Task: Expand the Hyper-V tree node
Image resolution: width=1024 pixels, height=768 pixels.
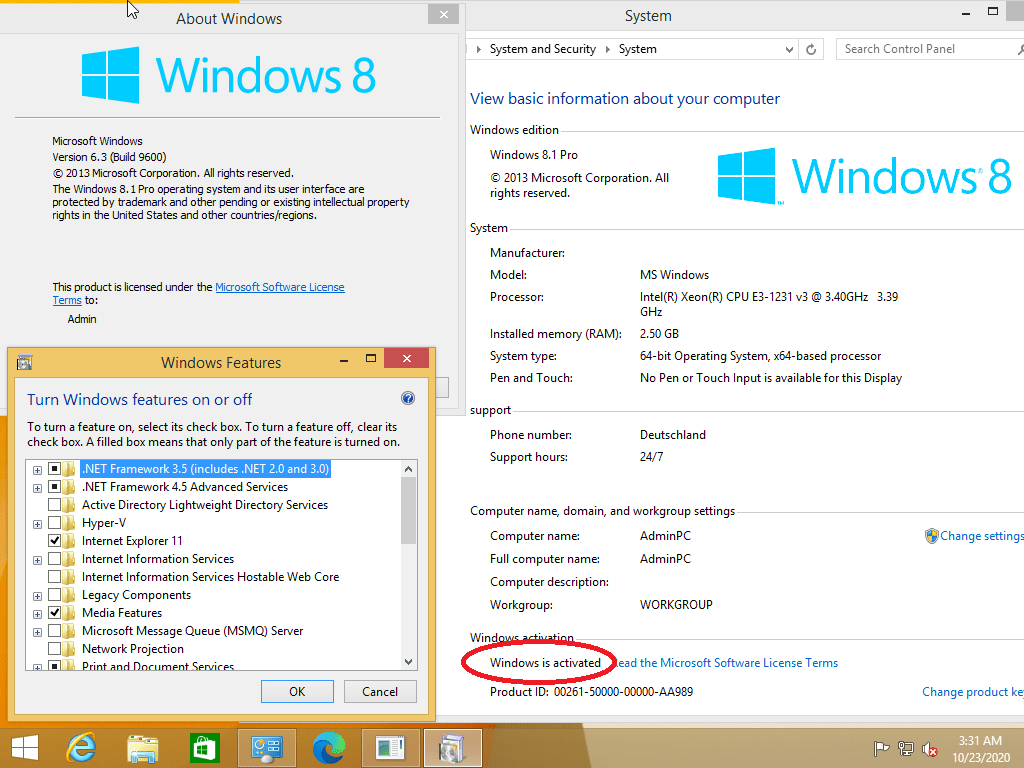Action: tap(37, 524)
